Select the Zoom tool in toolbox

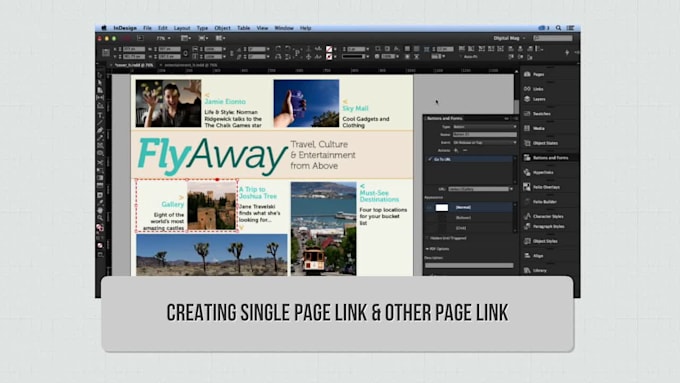pyautogui.click(x=100, y=218)
